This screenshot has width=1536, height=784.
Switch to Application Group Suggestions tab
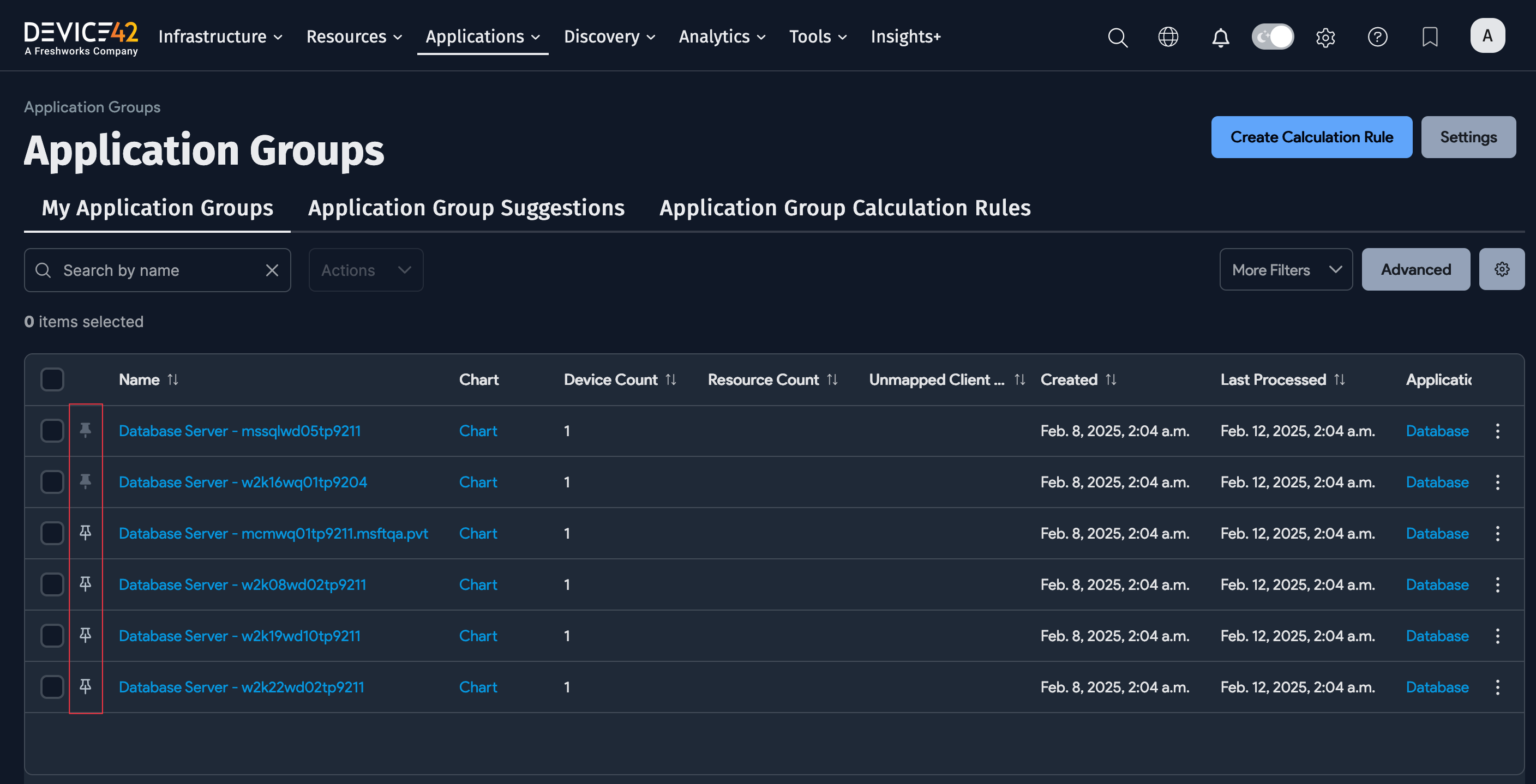[x=466, y=208]
